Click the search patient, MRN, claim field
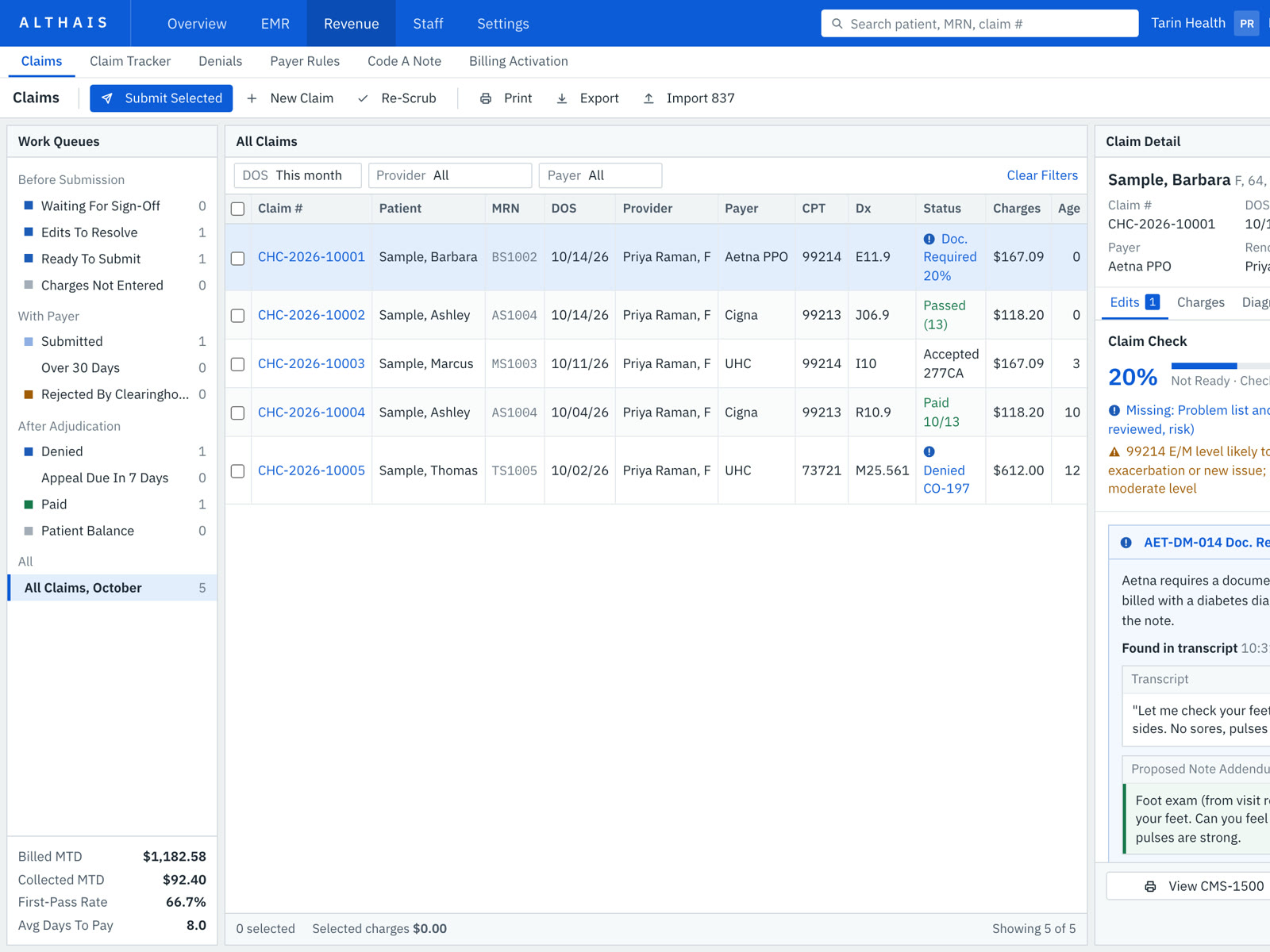Screen dimensions: 1270x952 pos(979,24)
